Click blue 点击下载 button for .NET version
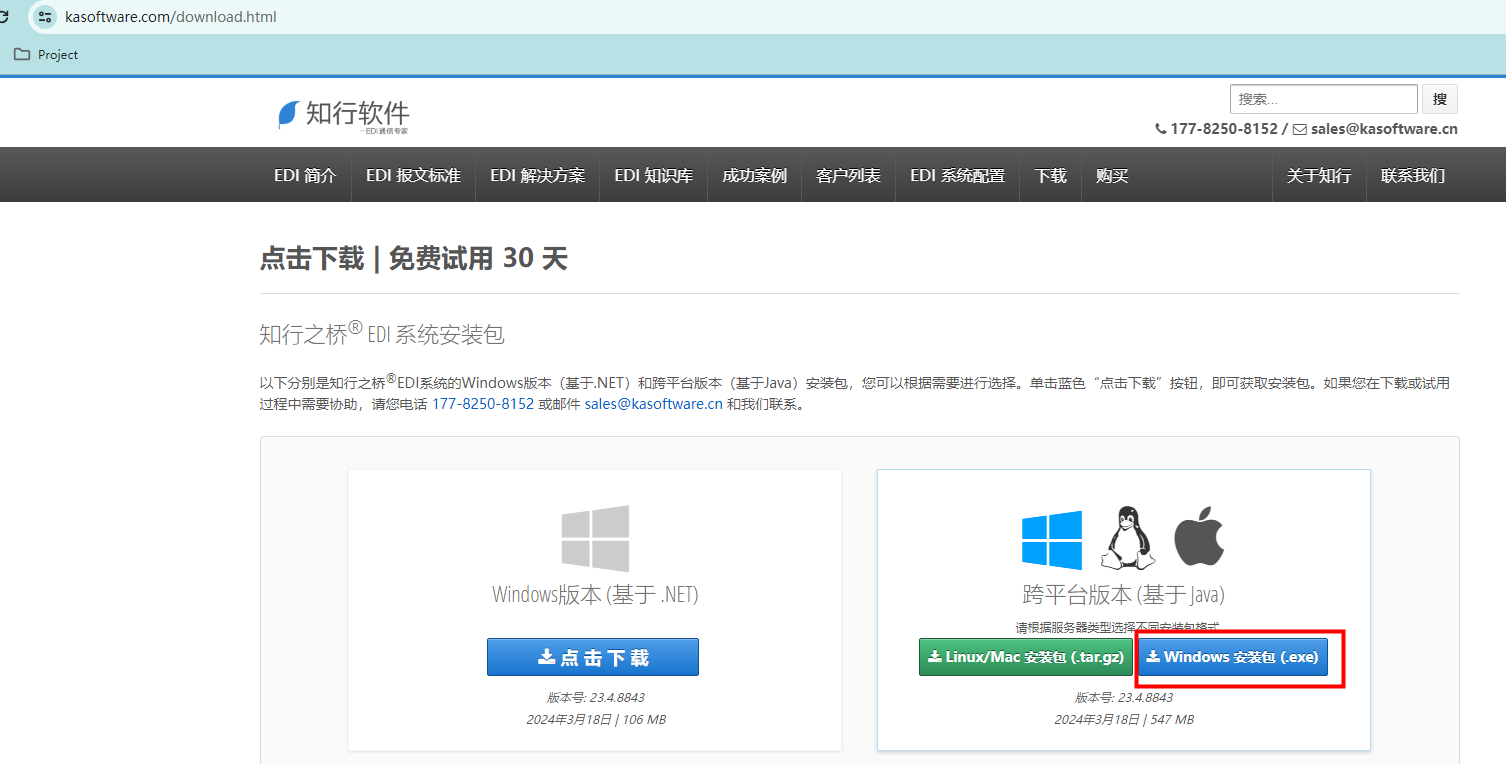 click(x=593, y=657)
